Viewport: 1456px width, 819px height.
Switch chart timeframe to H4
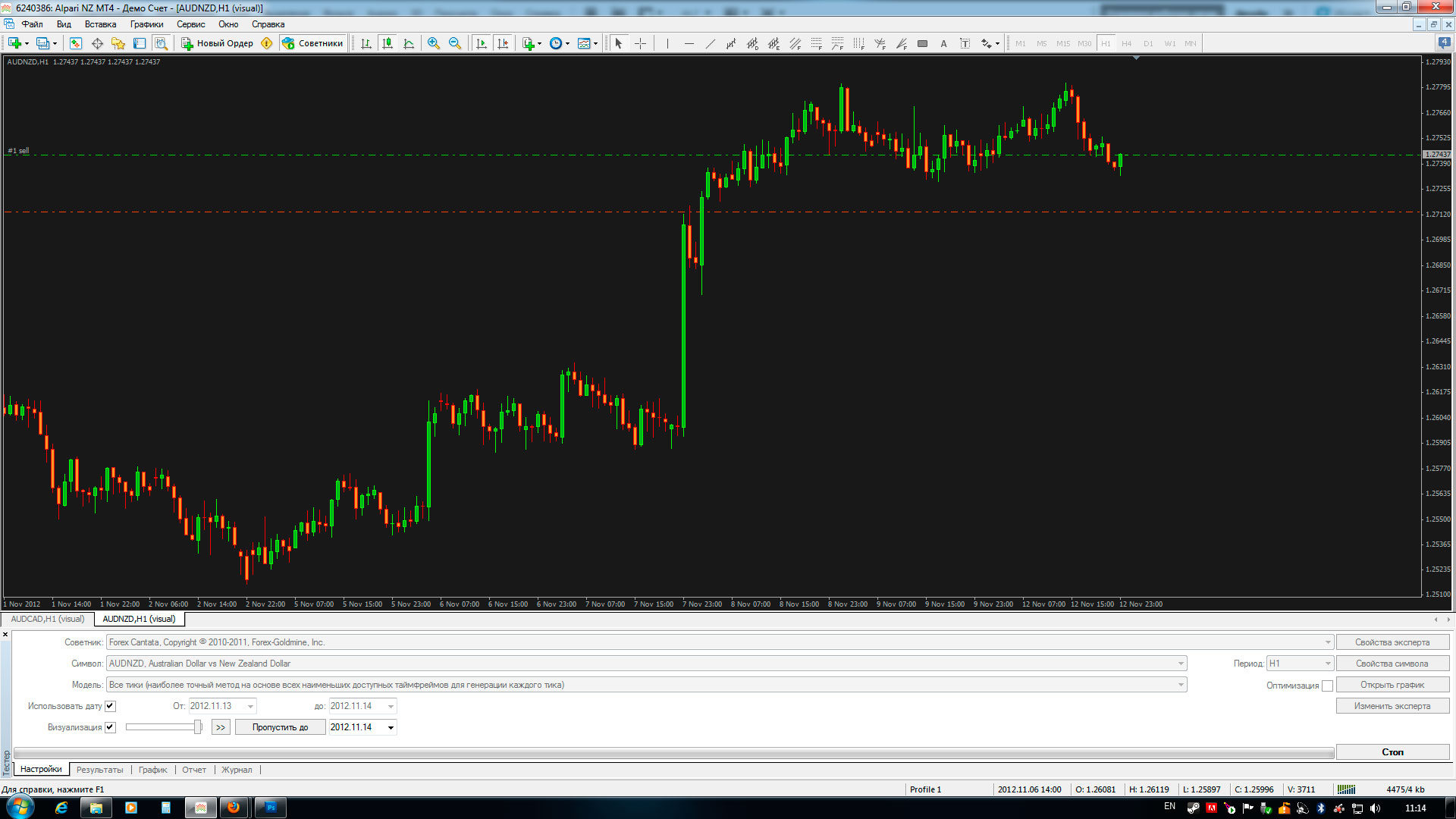coord(1127,43)
